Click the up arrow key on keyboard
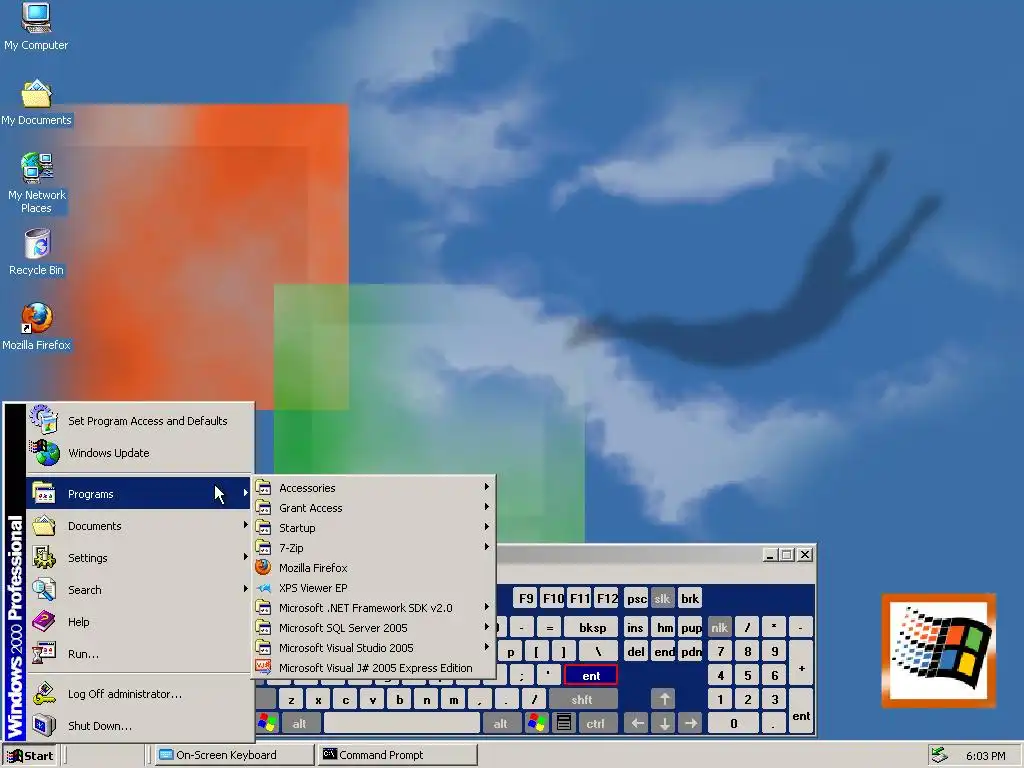Image resolution: width=1024 pixels, height=768 pixels. pos(664,699)
